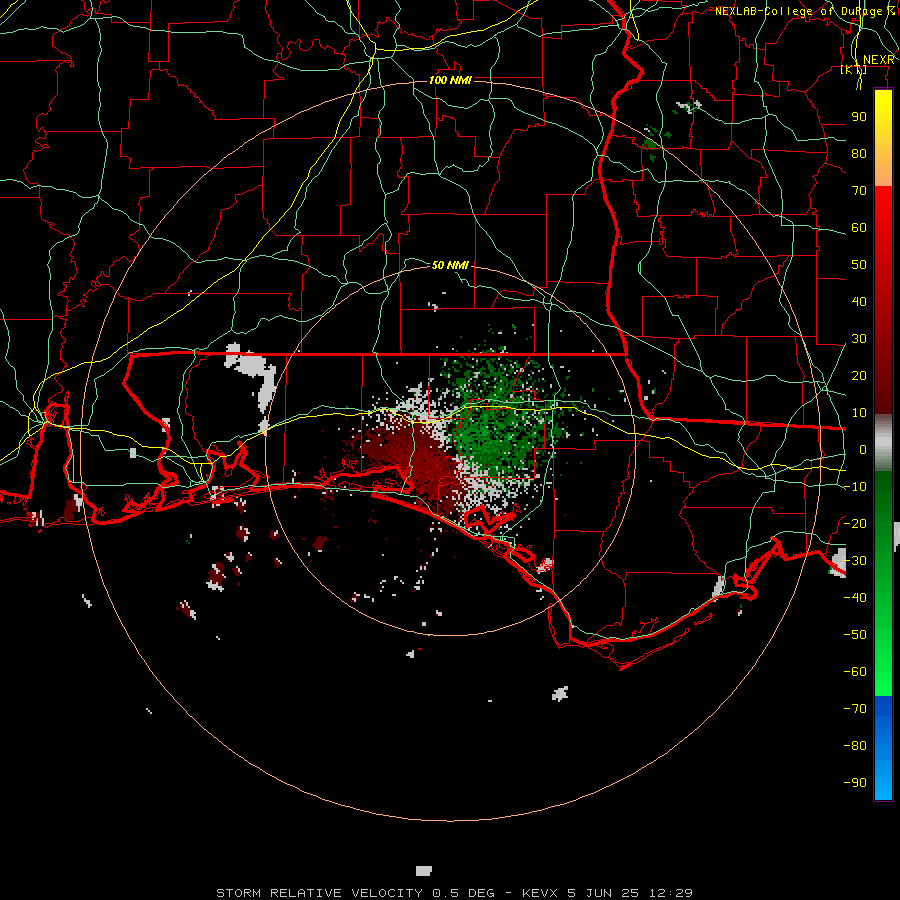The image size is (900, 900).
Task: Click the NEXLAB-College of DuPage credit text
Action: pyautogui.click(x=804, y=11)
